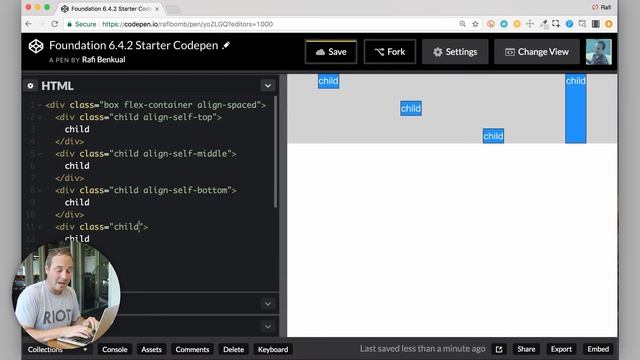Close the Foundation Starter Codepen tab
Image resolution: width=640 pixels, height=360 pixels.
click(x=157, y=9)
